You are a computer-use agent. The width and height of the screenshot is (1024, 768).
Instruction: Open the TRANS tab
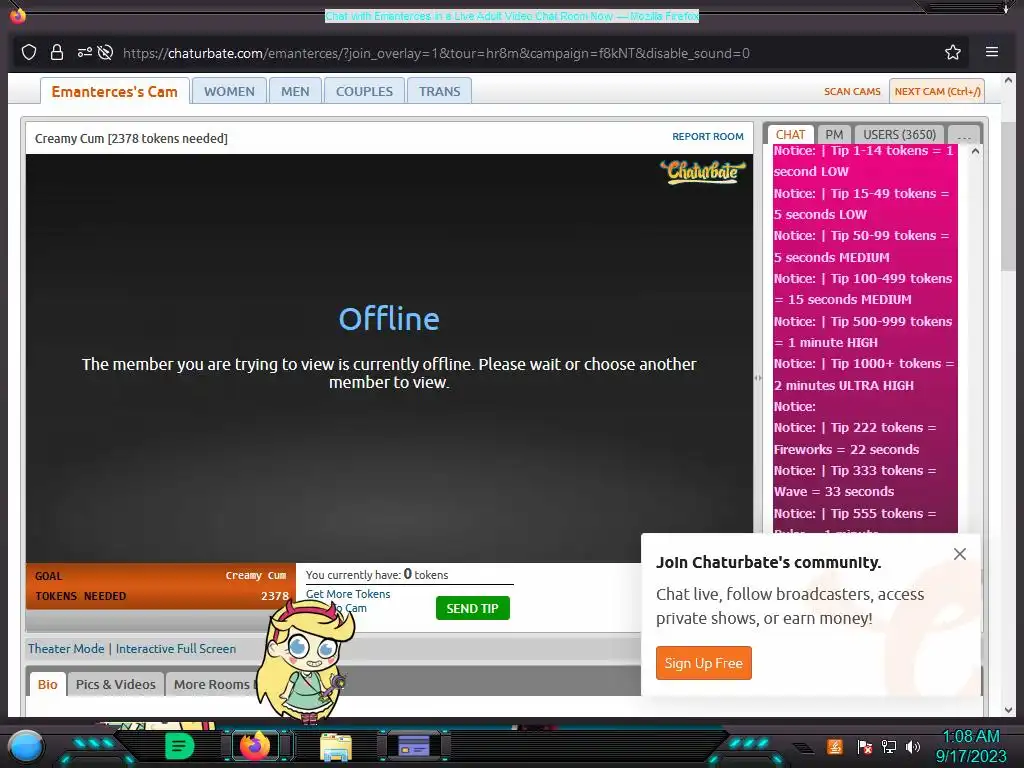(x=440, y=91)
